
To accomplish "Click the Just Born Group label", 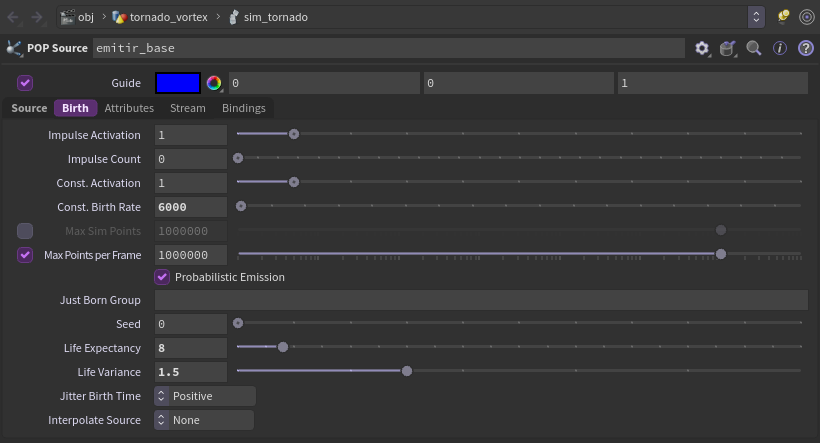I will pyautogui.click(x=100, y=300).
